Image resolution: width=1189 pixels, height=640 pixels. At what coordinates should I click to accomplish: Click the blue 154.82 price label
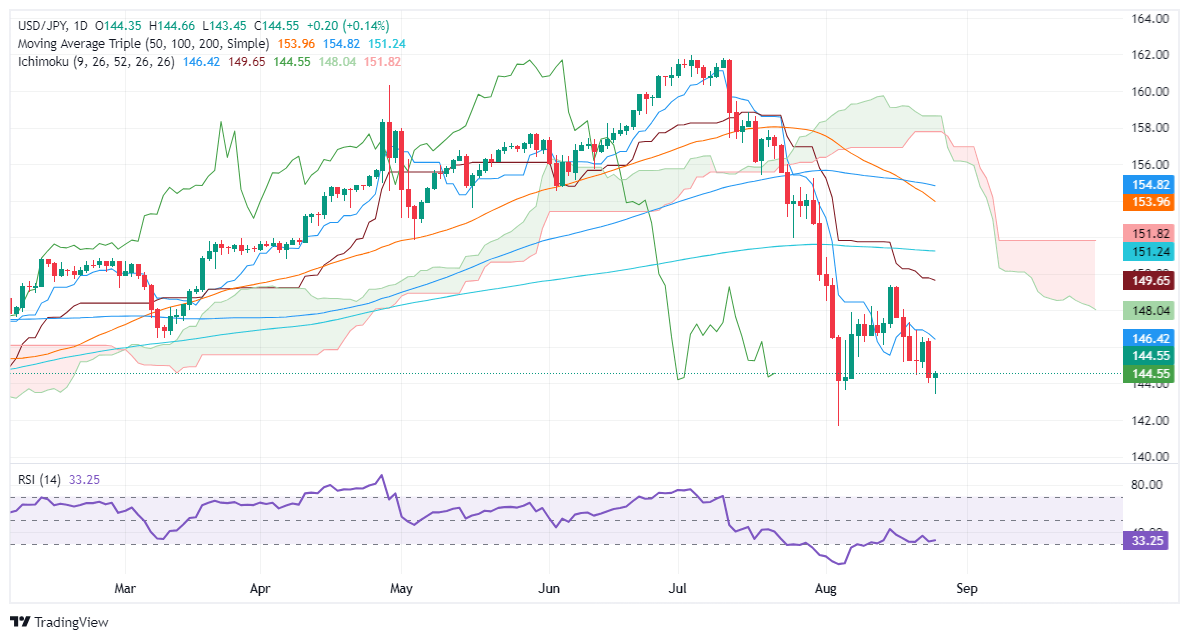1147,184
